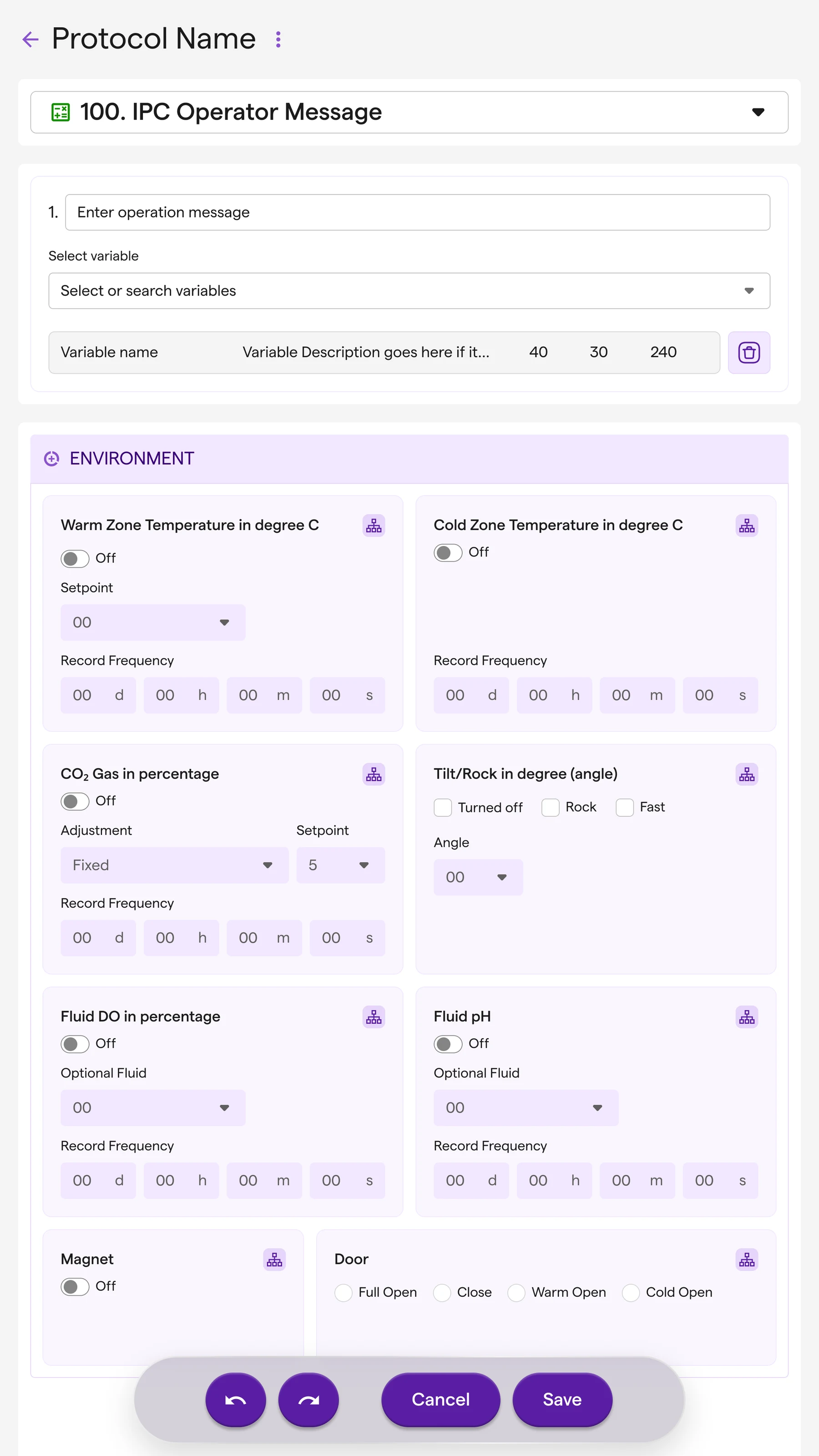
Task: Open hierarchy icon for CO₂ Gas card
Action: (374, 774)
